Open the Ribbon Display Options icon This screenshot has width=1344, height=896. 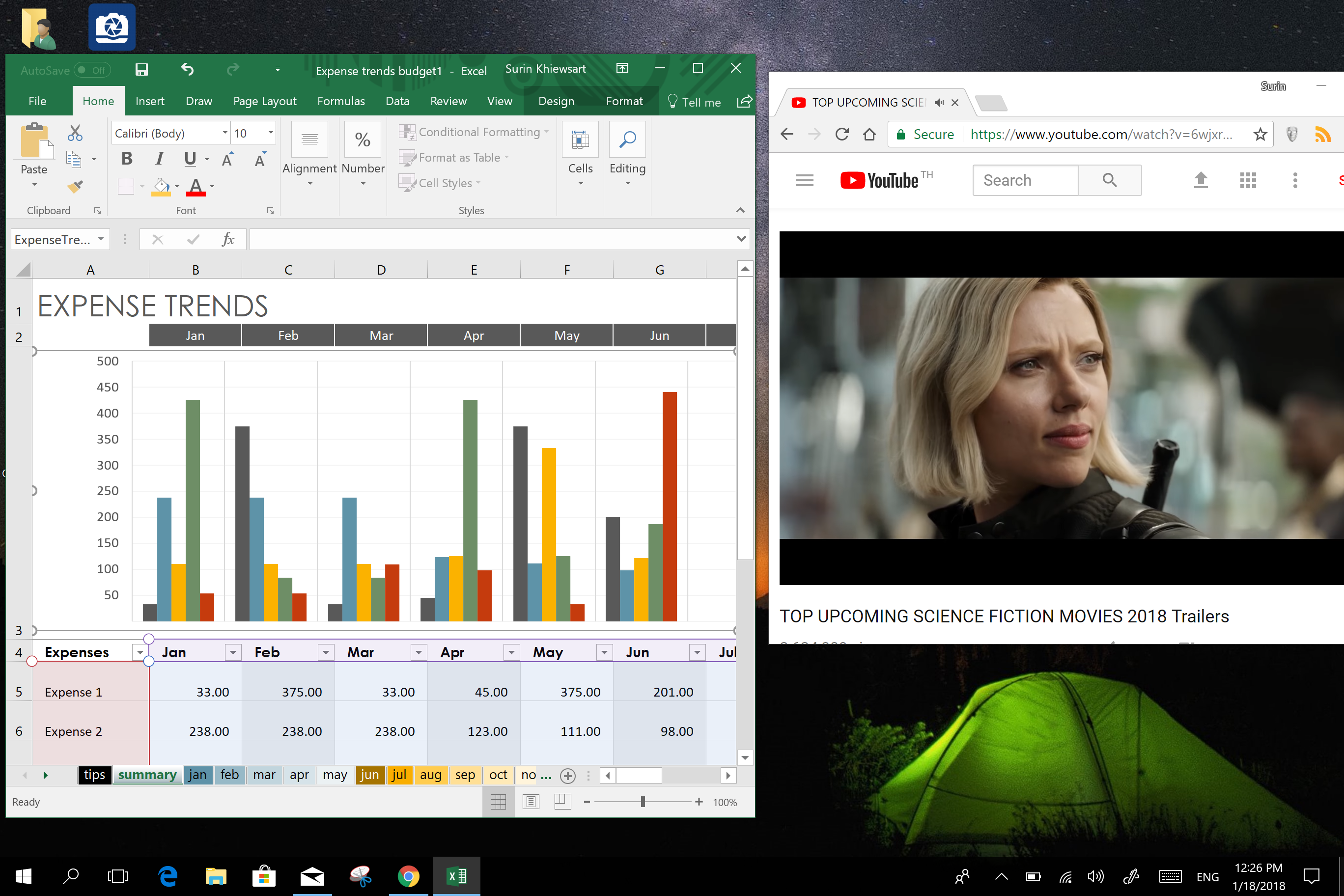point(622,68)
